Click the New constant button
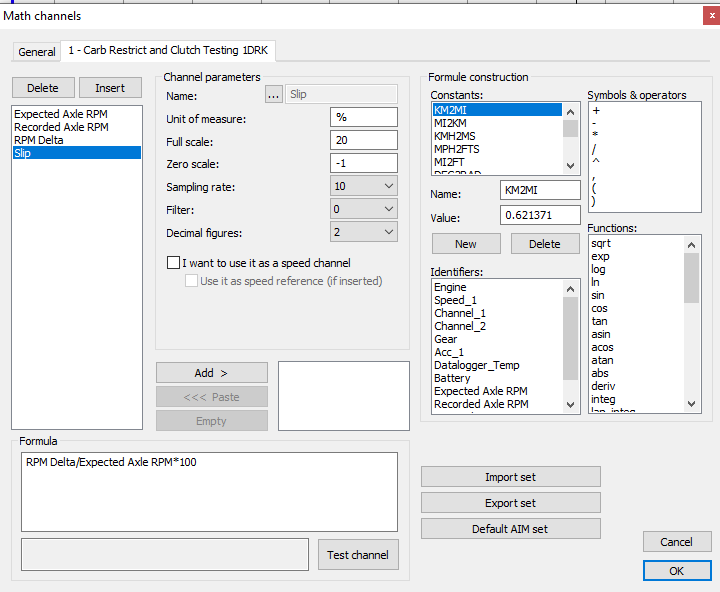Viewport: 720px width, 592px height. pyautogui.click(x=466, y=244)
